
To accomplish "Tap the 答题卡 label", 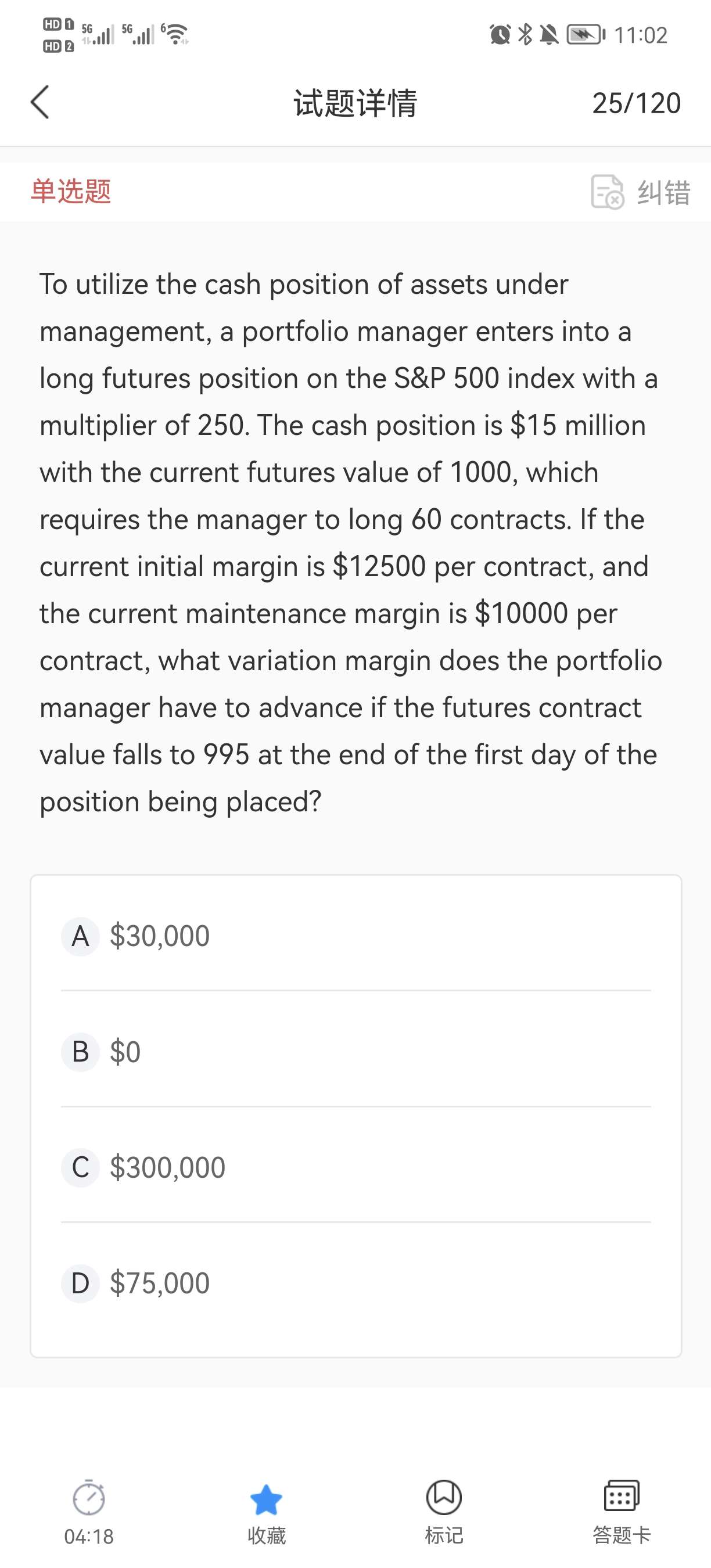I will pyautogui.click(x=621, y=1535).
